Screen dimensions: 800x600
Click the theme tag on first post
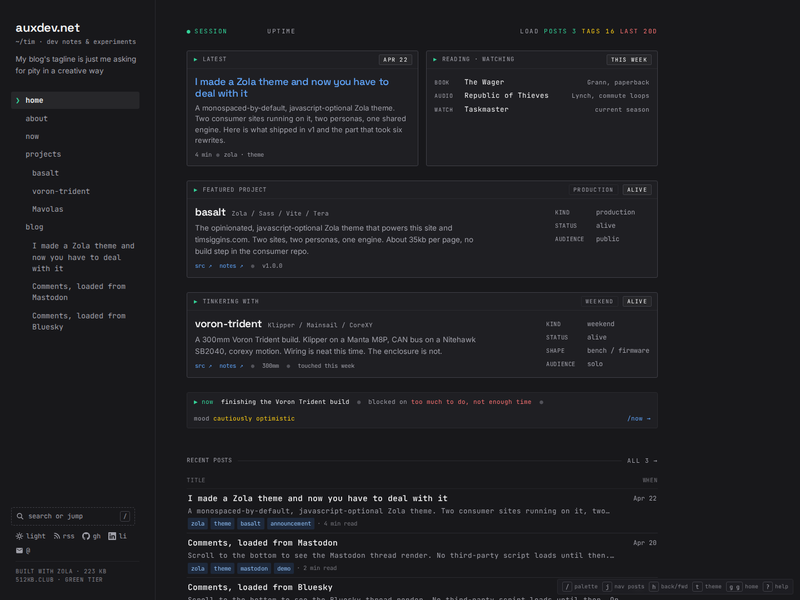[222, 524]
